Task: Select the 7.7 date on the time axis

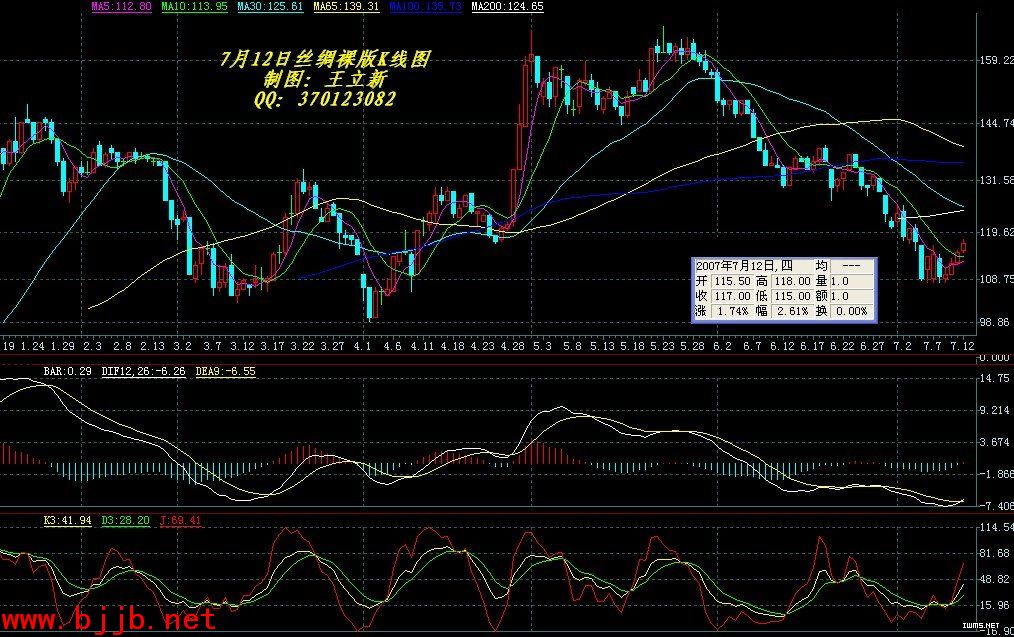Action: [932, 346]
